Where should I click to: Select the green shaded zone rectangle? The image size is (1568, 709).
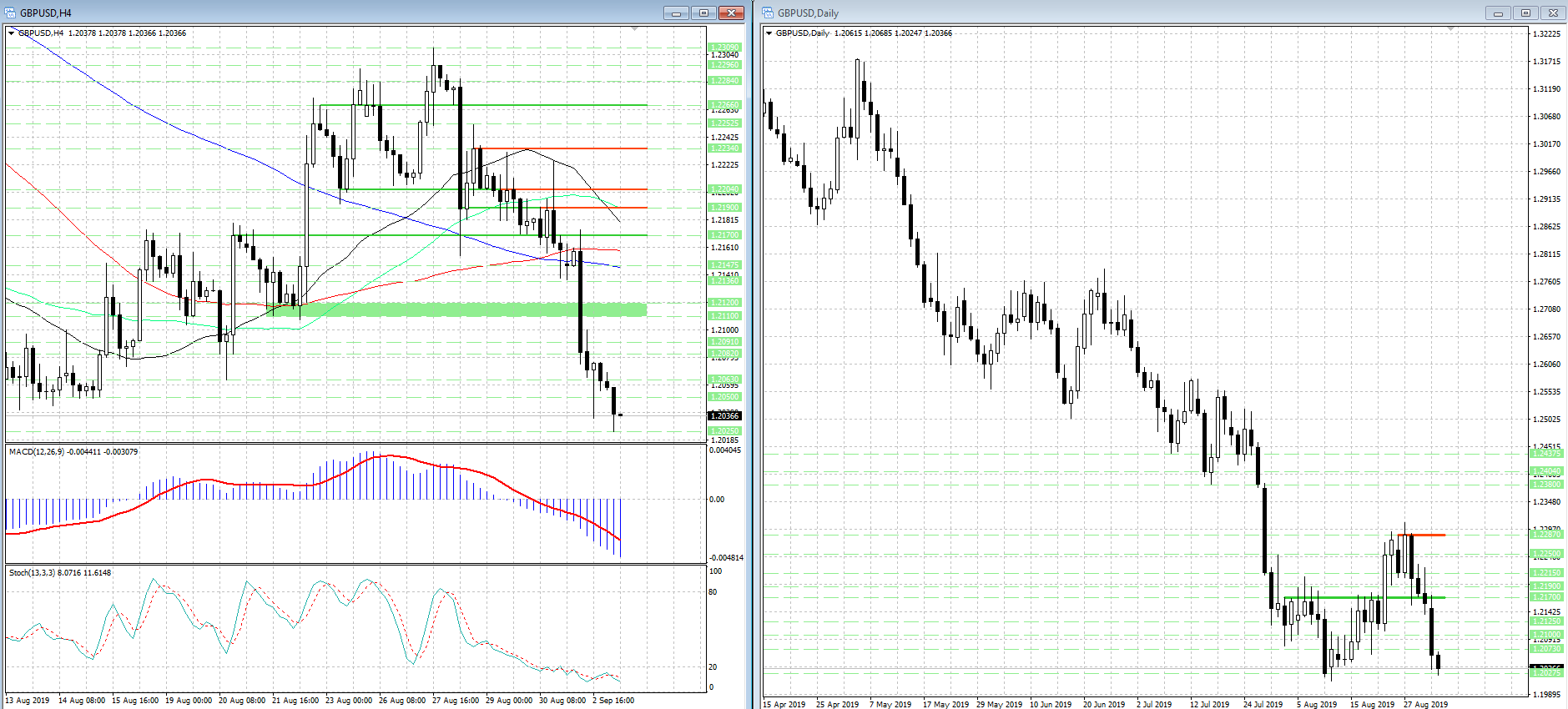click(456, 309)
